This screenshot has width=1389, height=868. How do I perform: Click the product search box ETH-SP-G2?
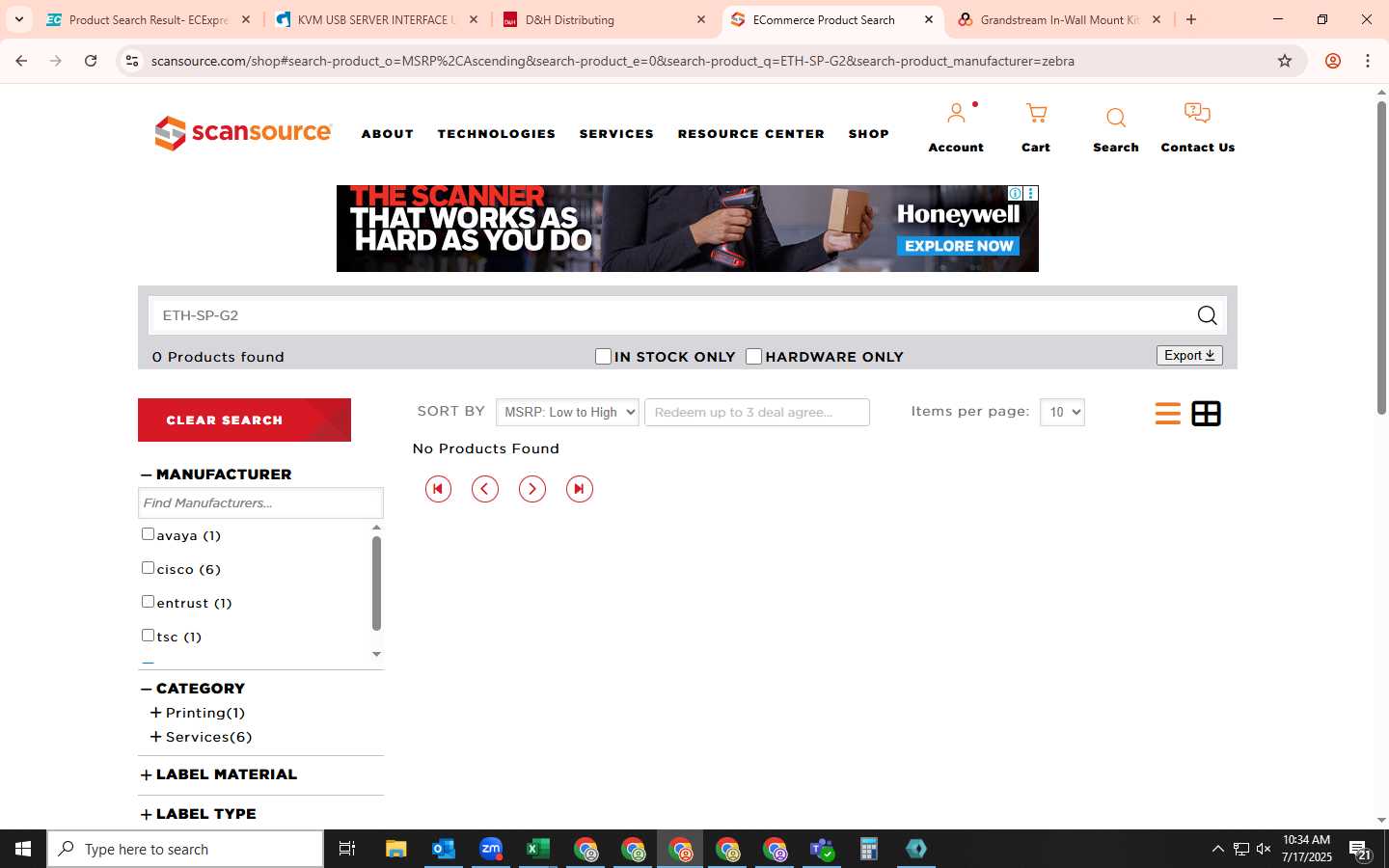[670, 315]
